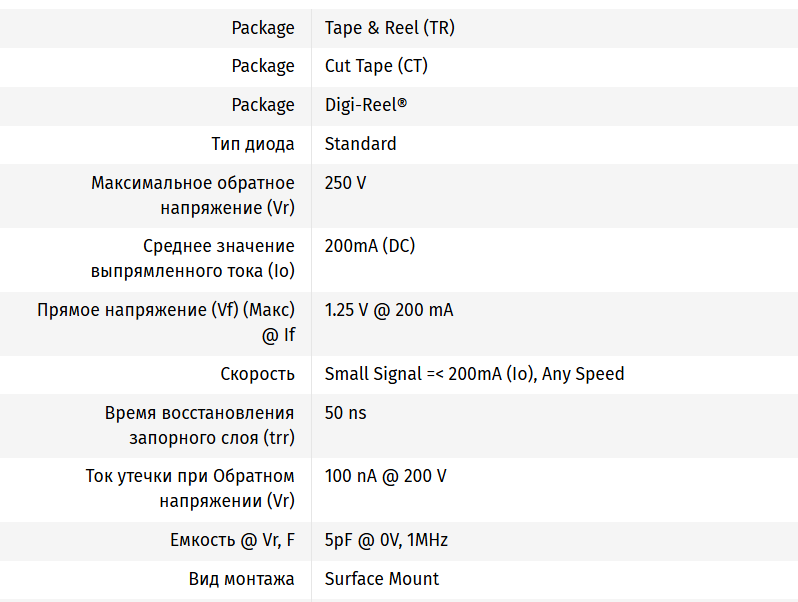Screen dimensions: 798x602
Task: Select the "5pF @ 0V, 1MHz" value
Action: [x=386, y=540]
